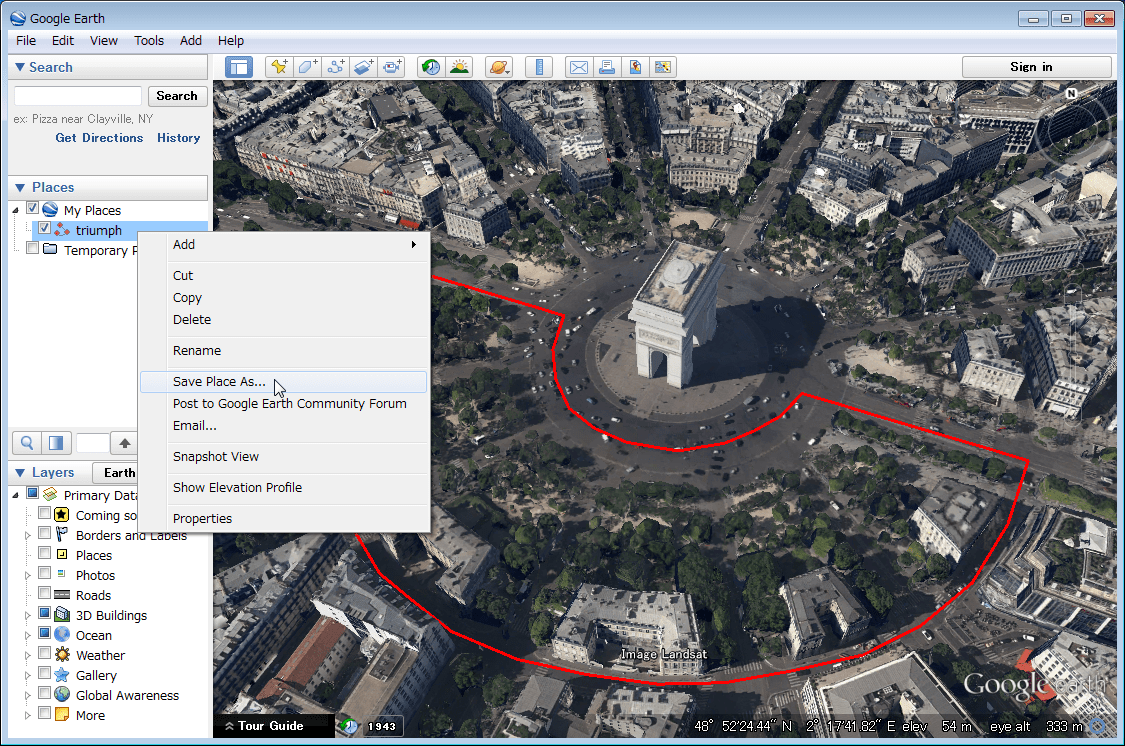The height and width of the screenshot is (746, 1125).
Task: Select the Add Placemark tool
Action: coord(277,67)
